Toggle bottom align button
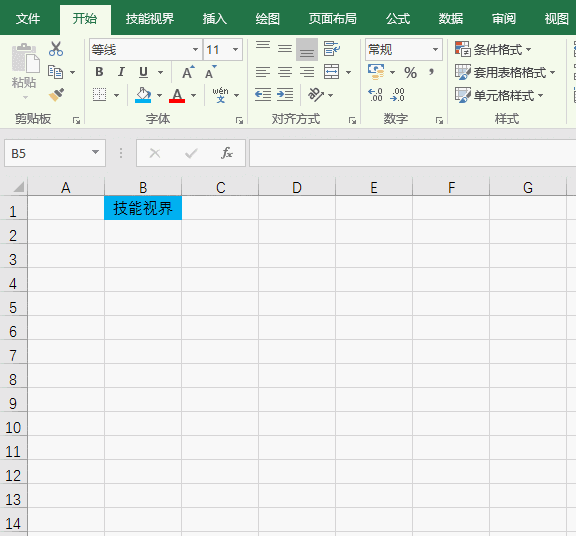The width and height of the screenshot is (576, 536). [x=307, y=49]
